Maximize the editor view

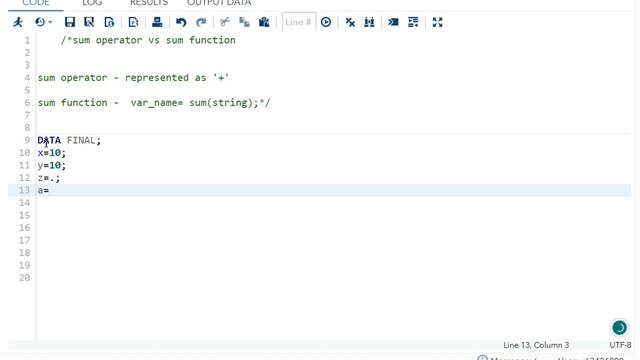point(438,22)
